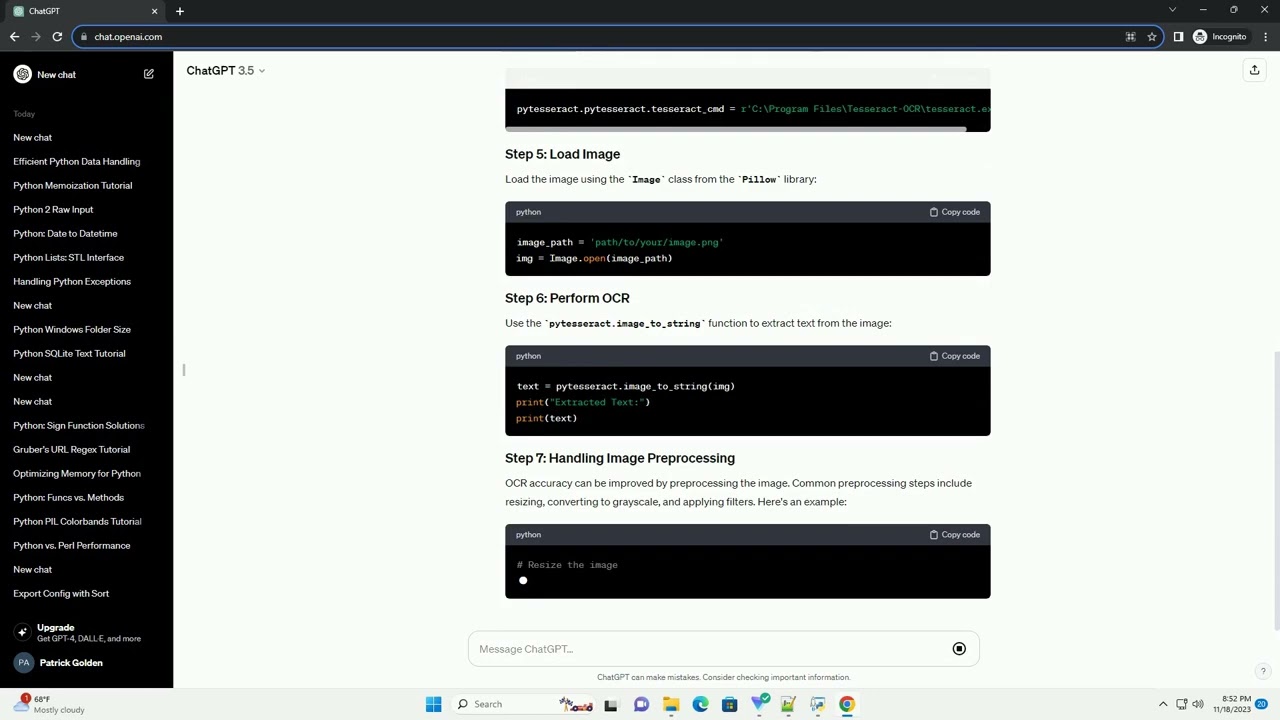Open the clock showing 8:52 PM

tap(1231, 704)
